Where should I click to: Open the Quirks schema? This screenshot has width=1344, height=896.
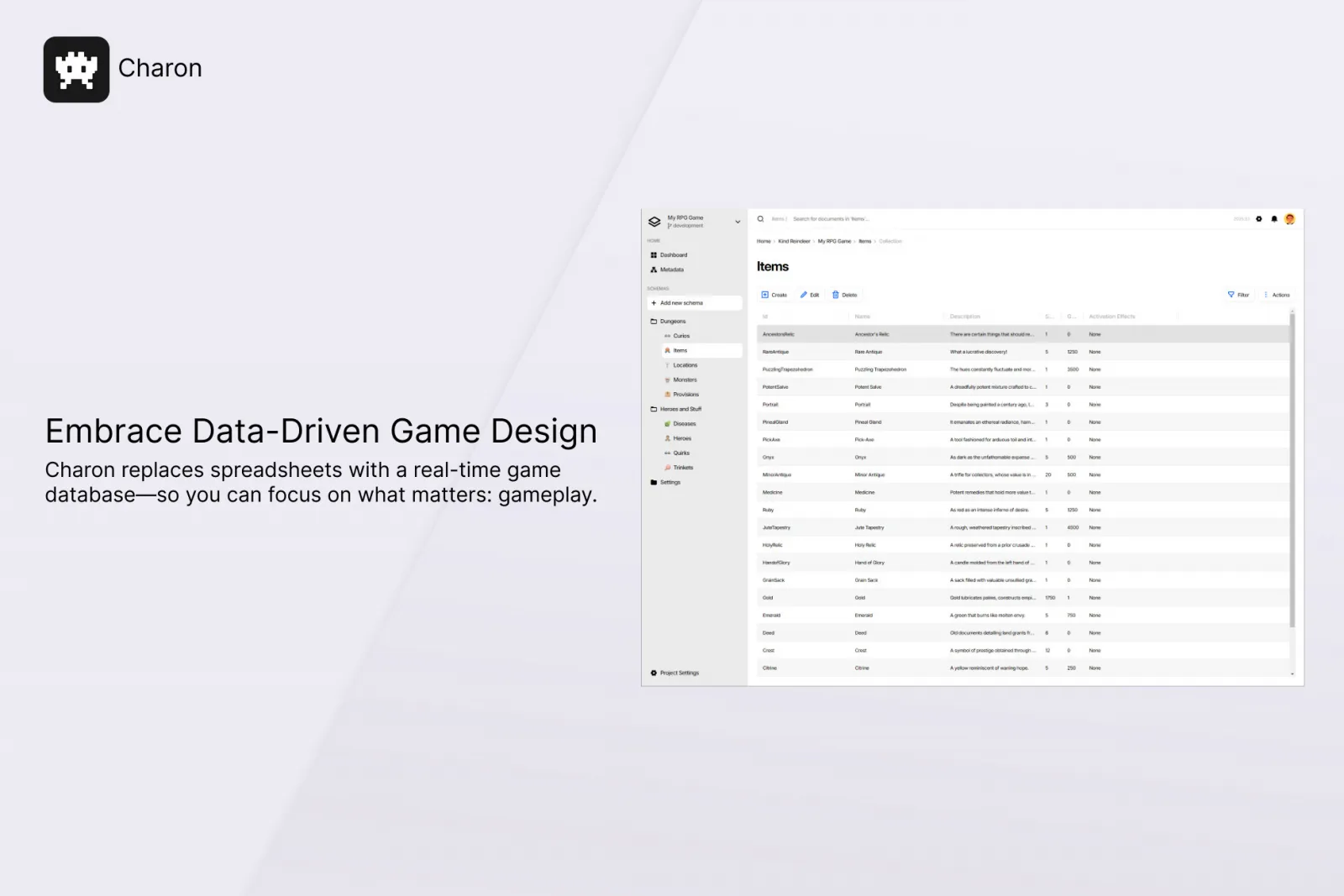[681, 453]
